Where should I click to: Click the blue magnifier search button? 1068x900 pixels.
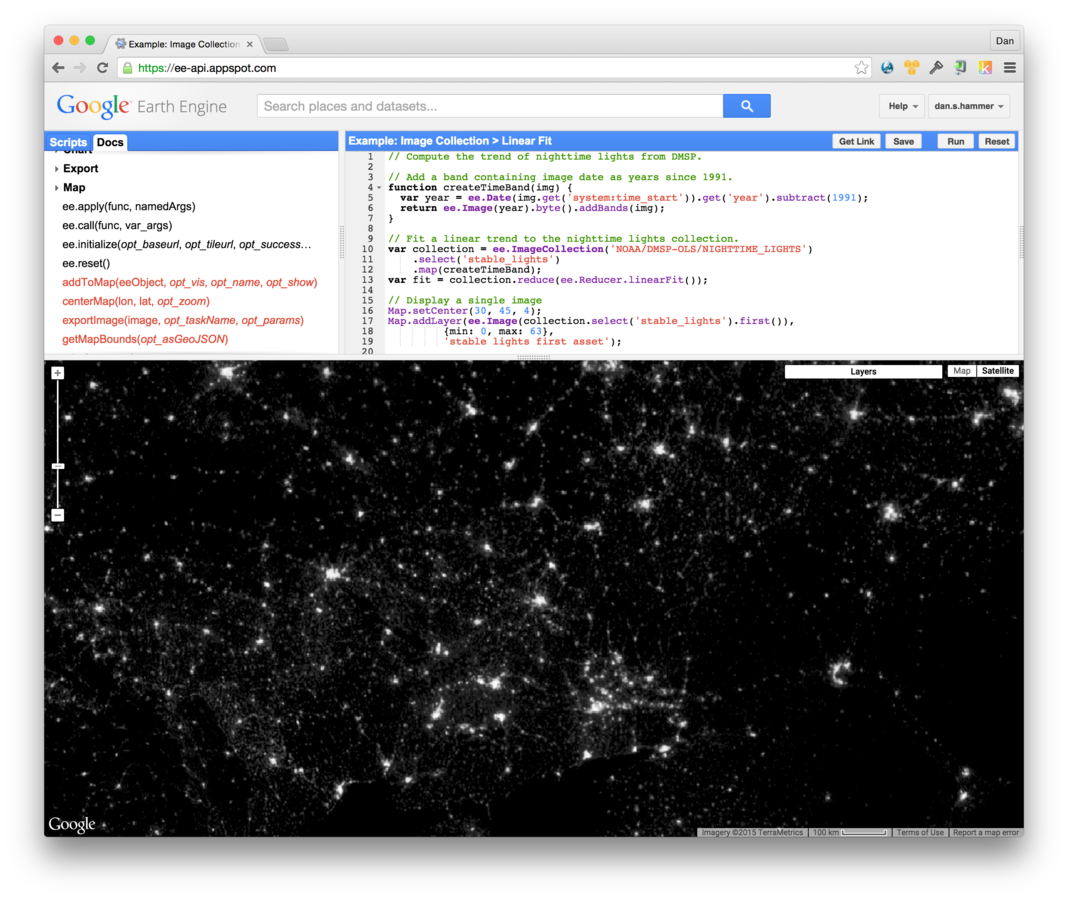click(747, 106)
